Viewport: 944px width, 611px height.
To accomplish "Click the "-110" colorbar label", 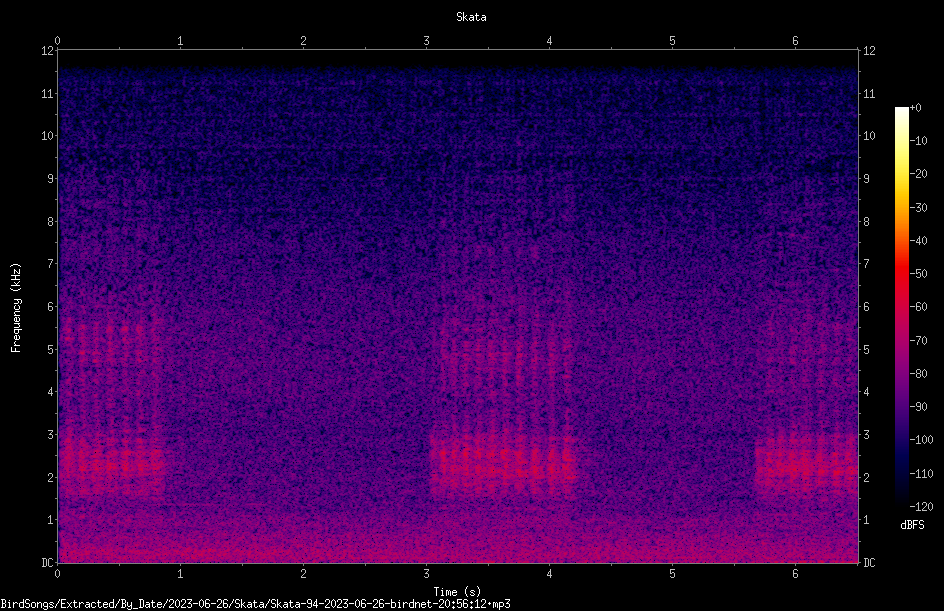I will [921, 474].
